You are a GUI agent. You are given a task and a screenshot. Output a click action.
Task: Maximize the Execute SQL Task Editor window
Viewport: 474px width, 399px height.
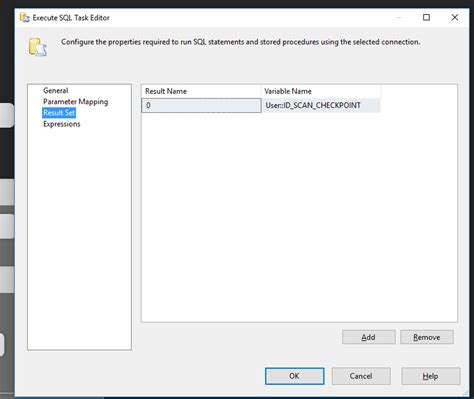(x=426, y=17)
